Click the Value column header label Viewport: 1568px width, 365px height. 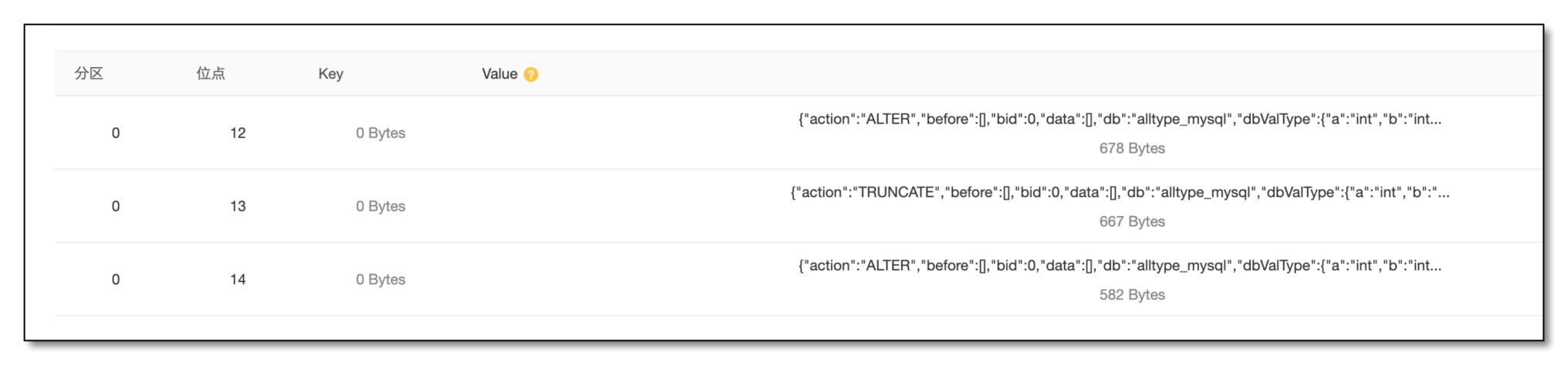click(499, 74)
